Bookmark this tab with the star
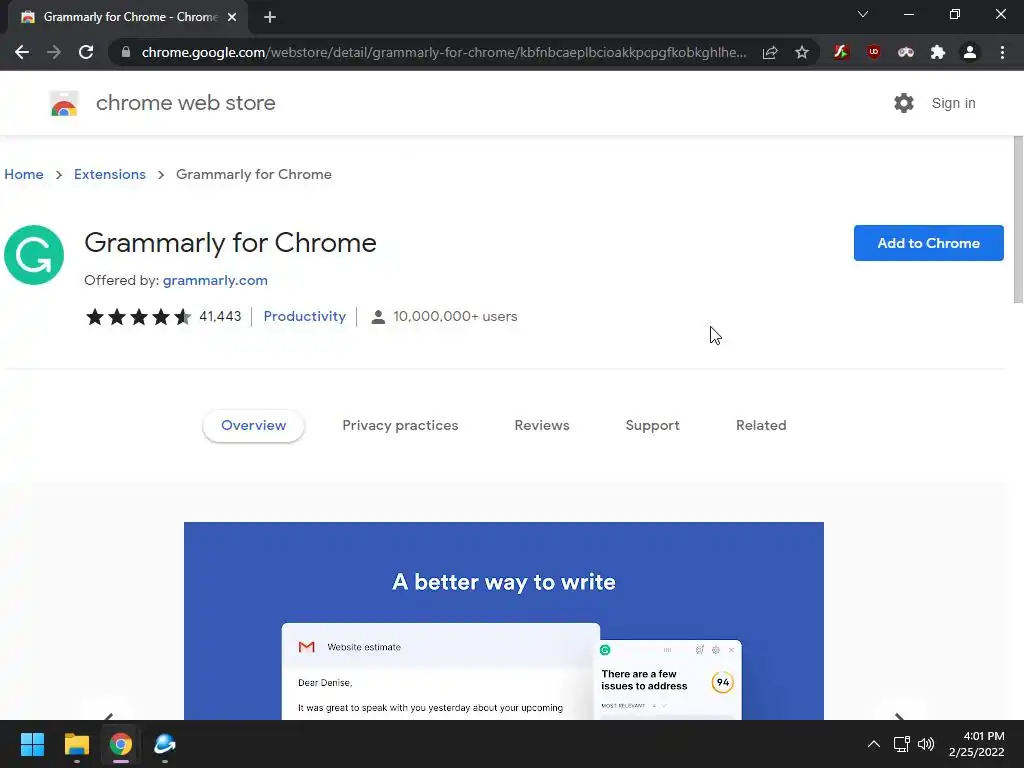The image size is (1024, 768). coord(802,52)
